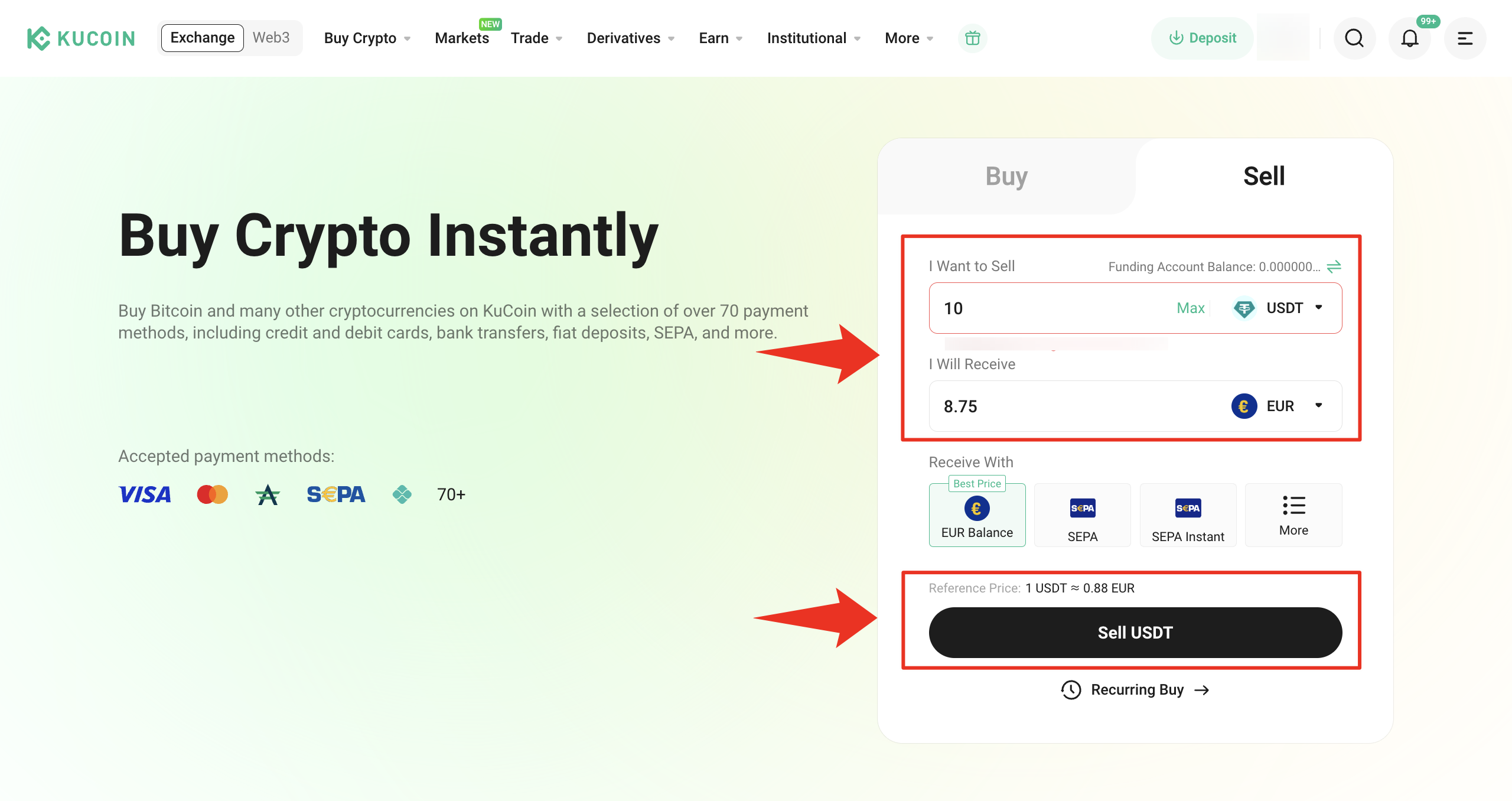Switch to the Buy tab
1512x801 pixels.
point(1006,176)
